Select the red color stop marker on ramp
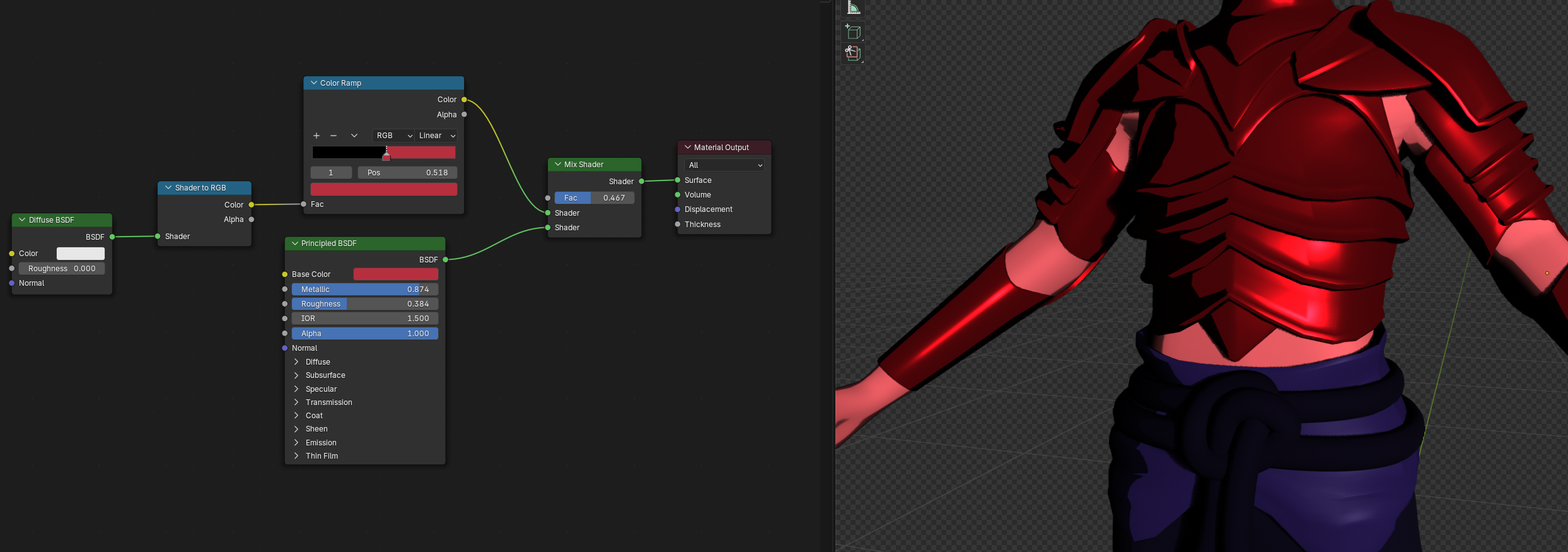This screenshot has height=552, width=1568. [386, 156]
